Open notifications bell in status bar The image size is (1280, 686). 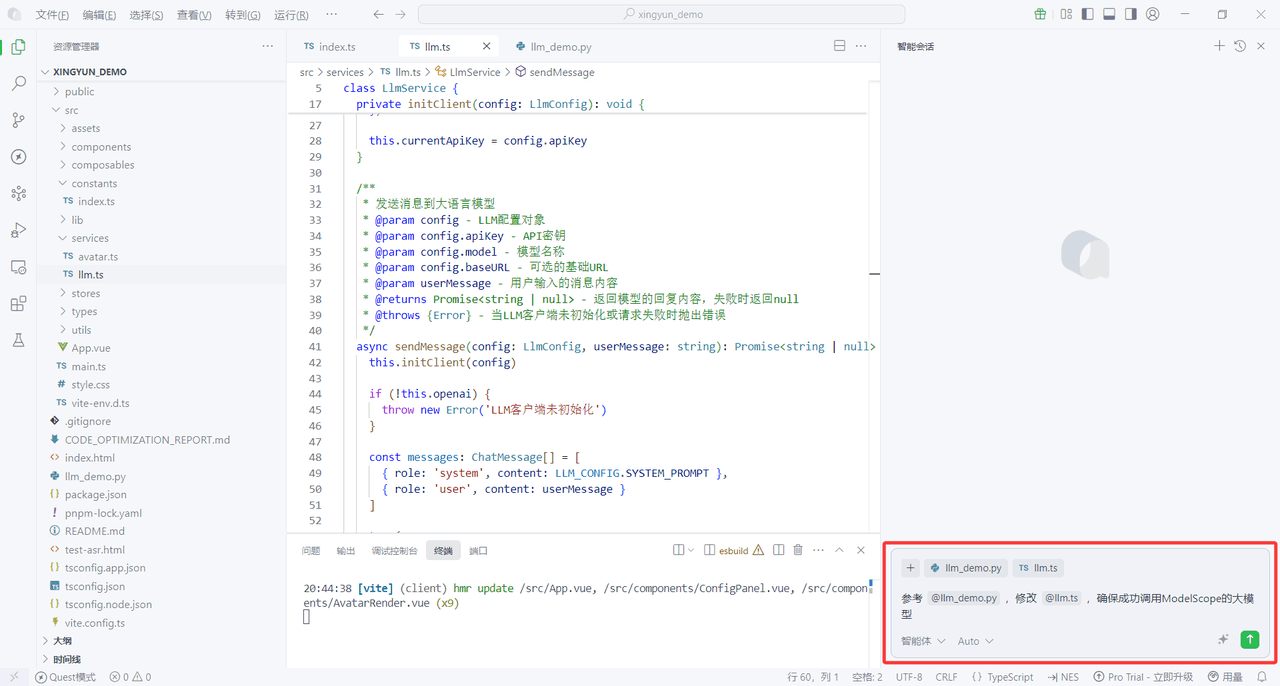(1262, 677)
